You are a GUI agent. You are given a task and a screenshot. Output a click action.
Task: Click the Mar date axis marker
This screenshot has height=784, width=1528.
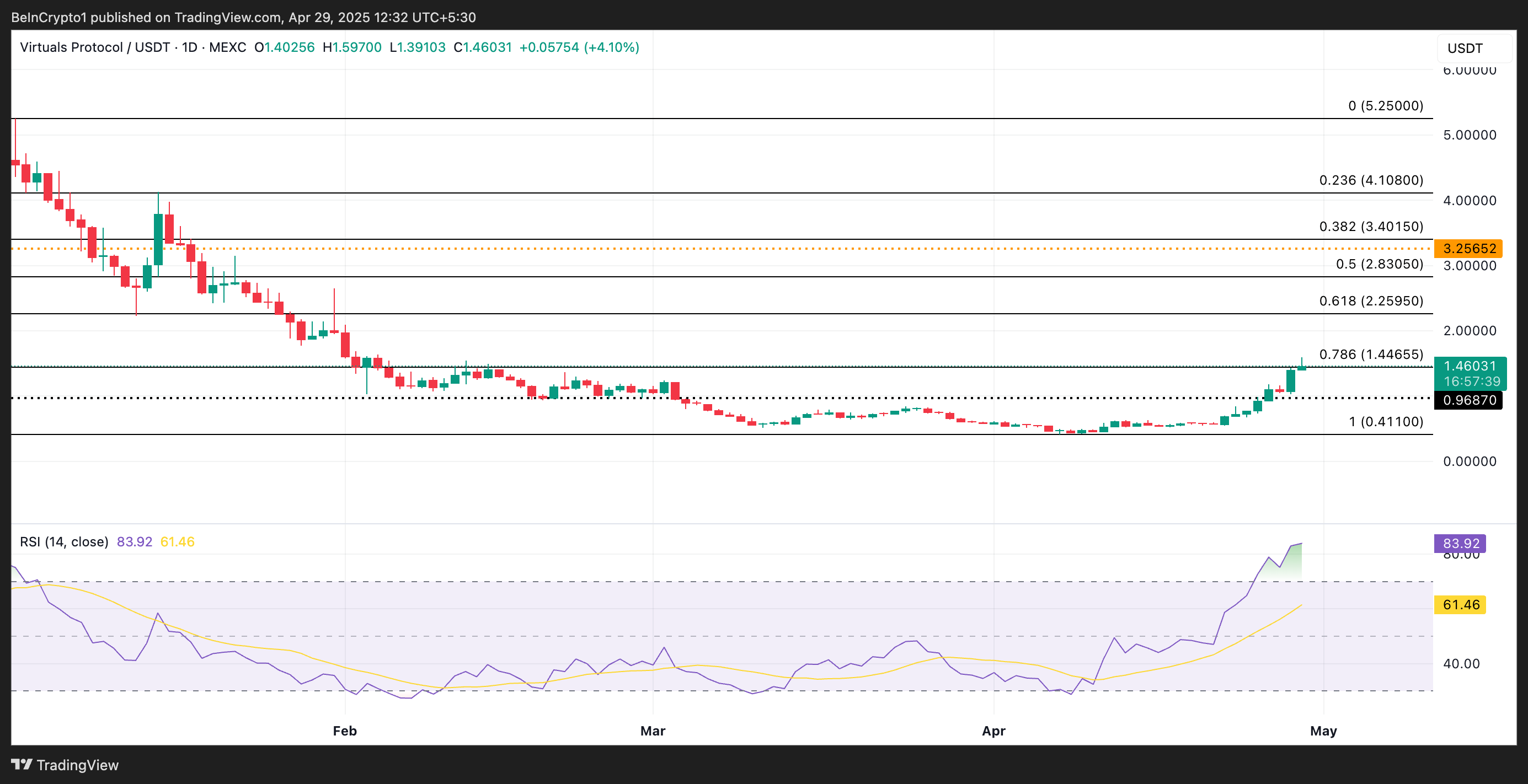coord(653,731)
